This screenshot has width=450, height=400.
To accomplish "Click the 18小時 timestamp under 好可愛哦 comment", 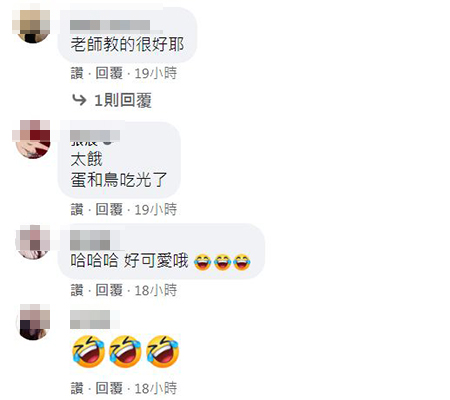I will coord(156,290).
